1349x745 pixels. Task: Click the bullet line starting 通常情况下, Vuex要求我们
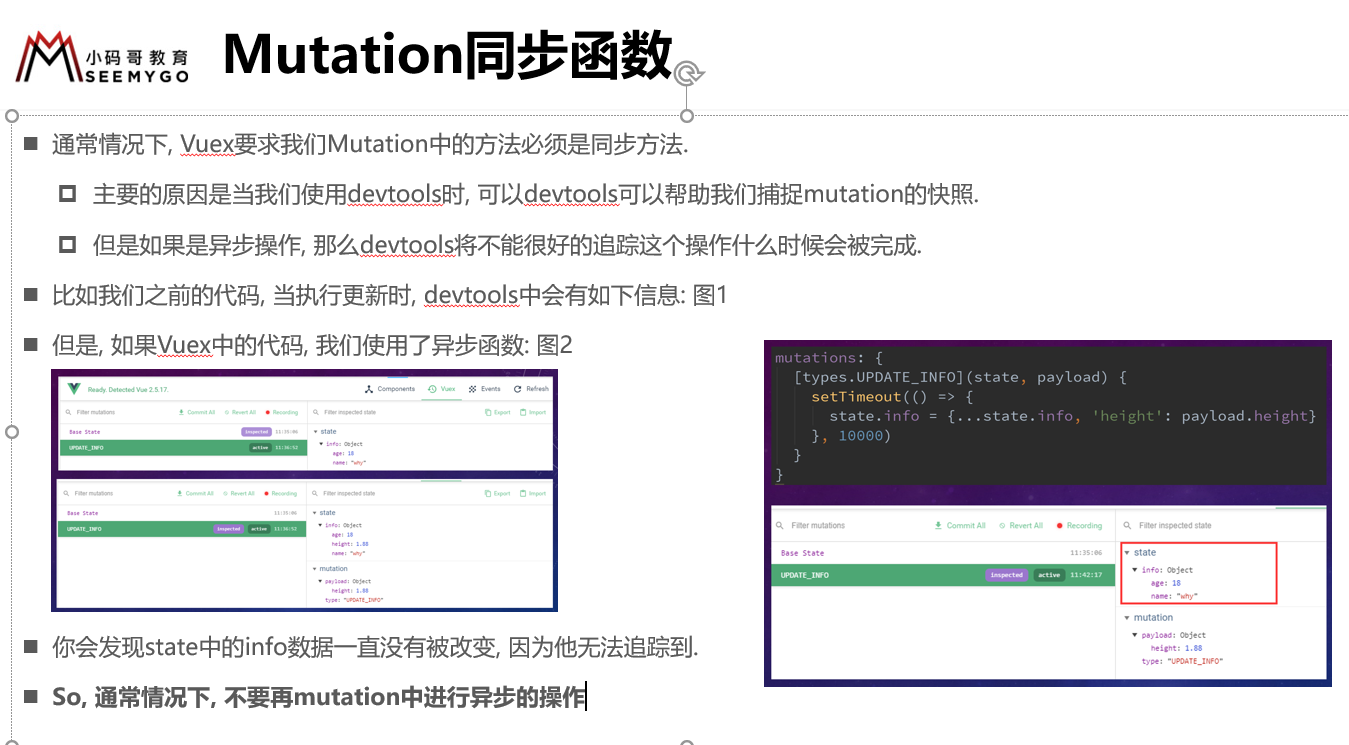(370, 144)
